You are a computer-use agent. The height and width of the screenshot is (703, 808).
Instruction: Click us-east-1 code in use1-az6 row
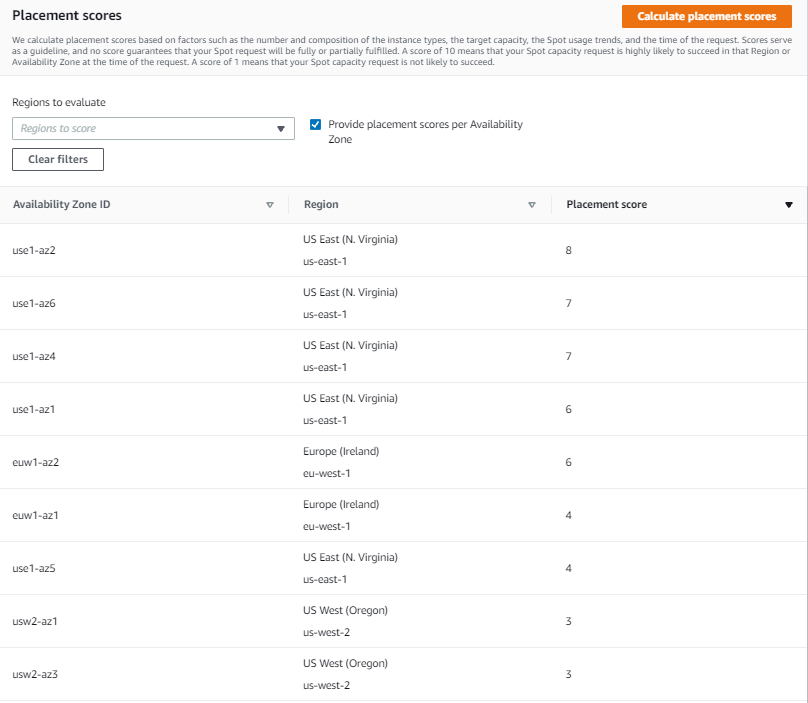pyautogui.click(x=325, y=315)
